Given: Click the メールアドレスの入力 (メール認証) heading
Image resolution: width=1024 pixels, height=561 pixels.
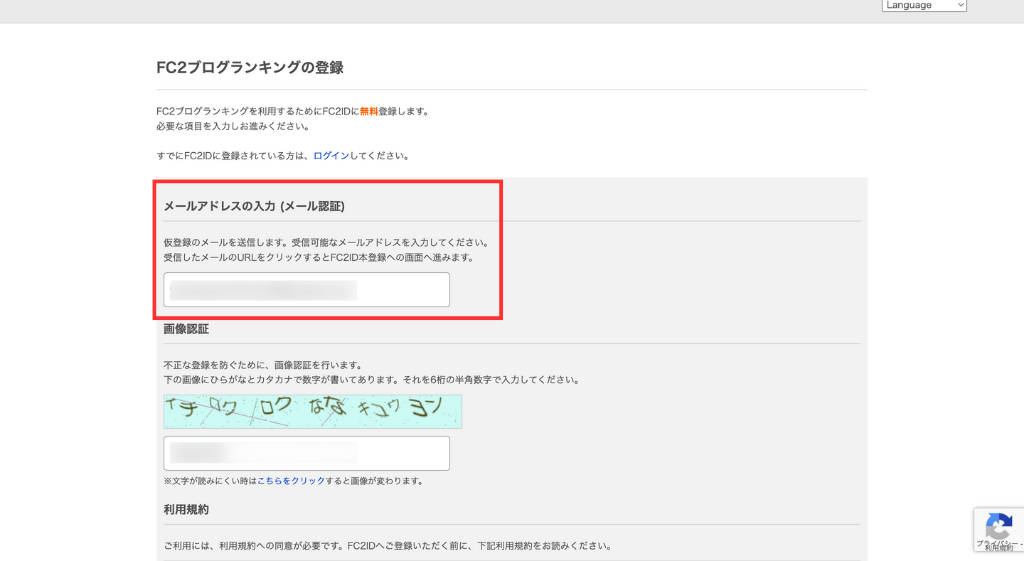Looking at the screenshot, I should tap(254, 206).
